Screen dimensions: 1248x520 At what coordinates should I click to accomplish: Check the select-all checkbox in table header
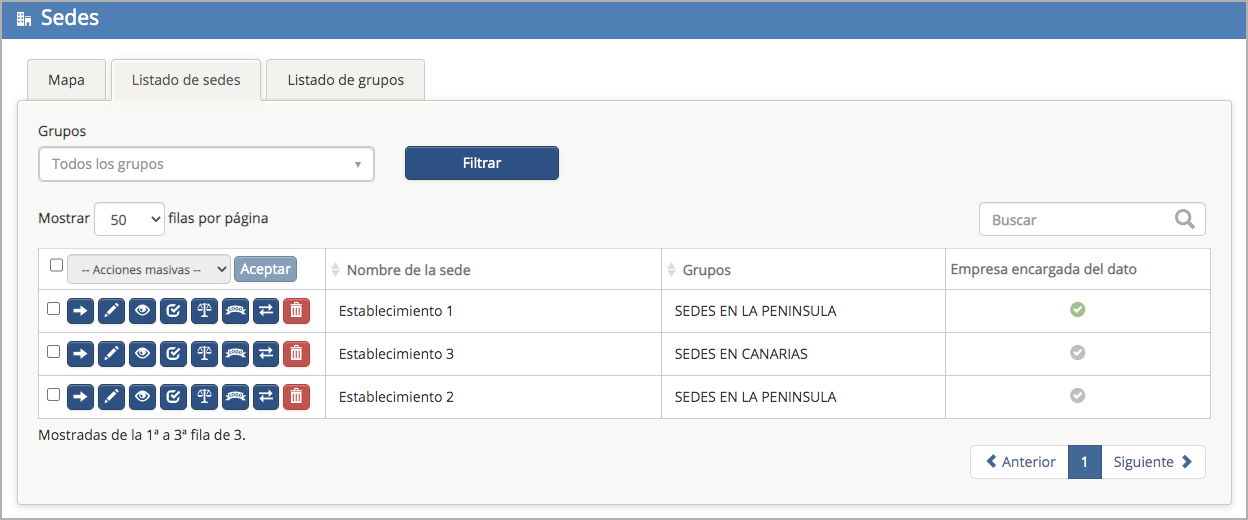56,265
